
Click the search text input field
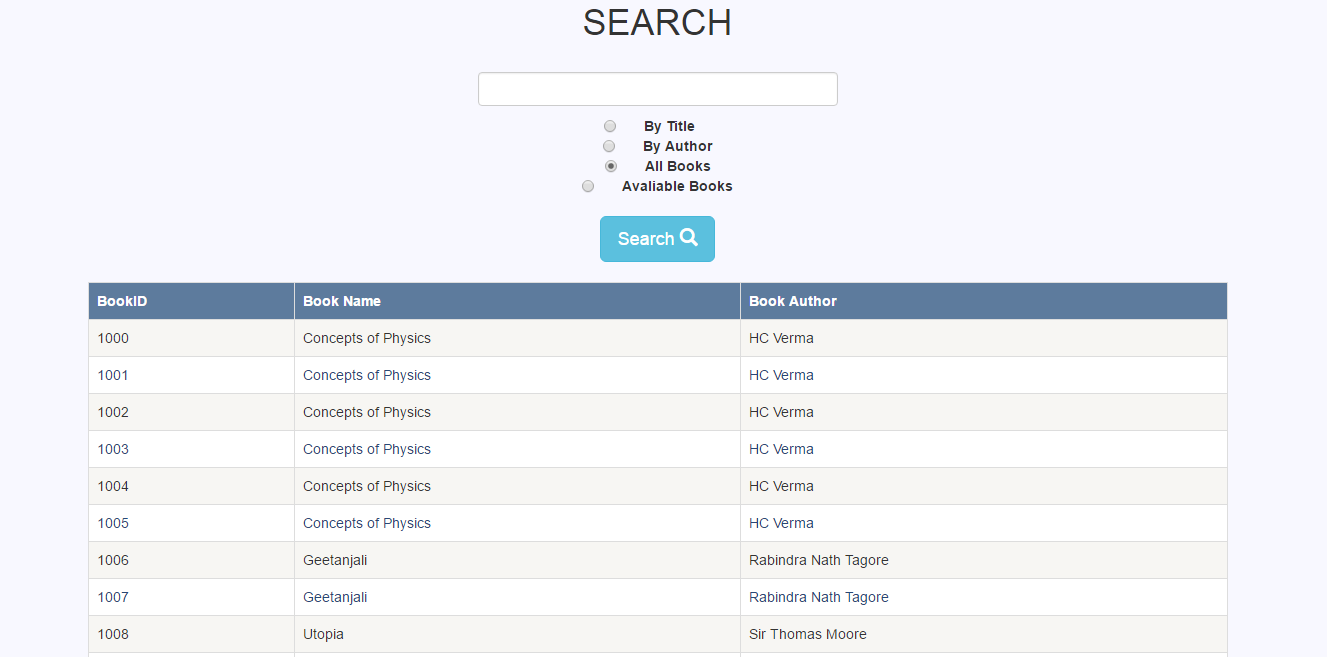[657, 89]
